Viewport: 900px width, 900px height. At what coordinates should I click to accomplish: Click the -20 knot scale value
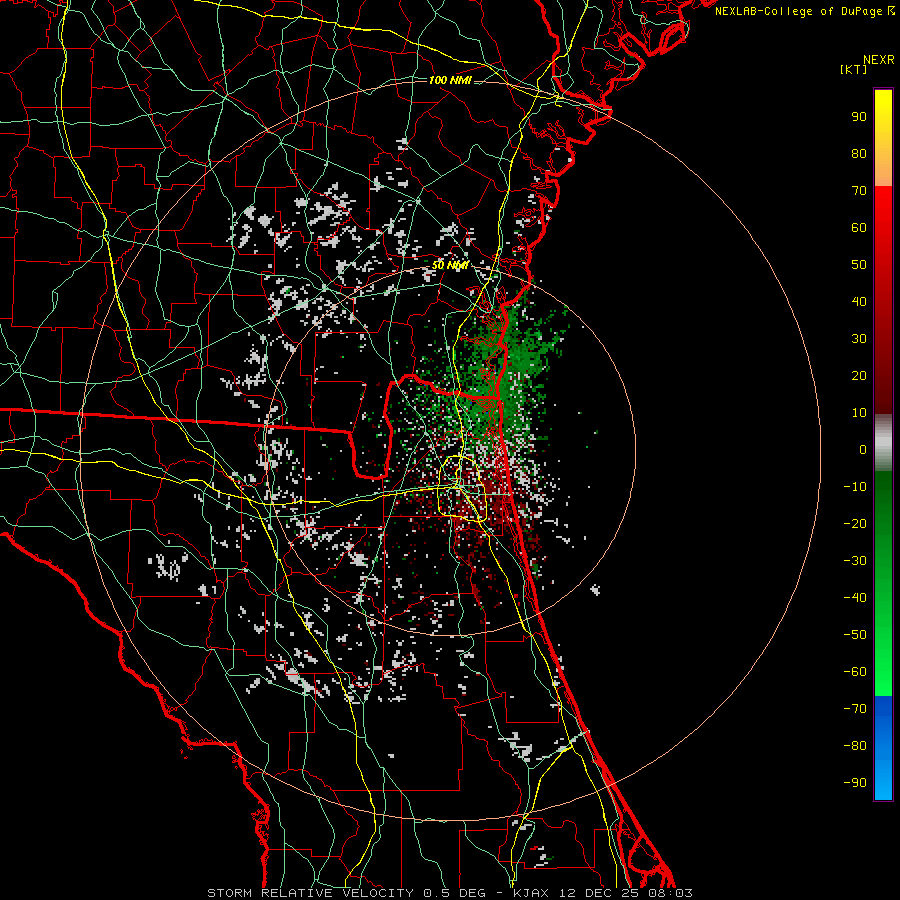(x=855, y=524)
